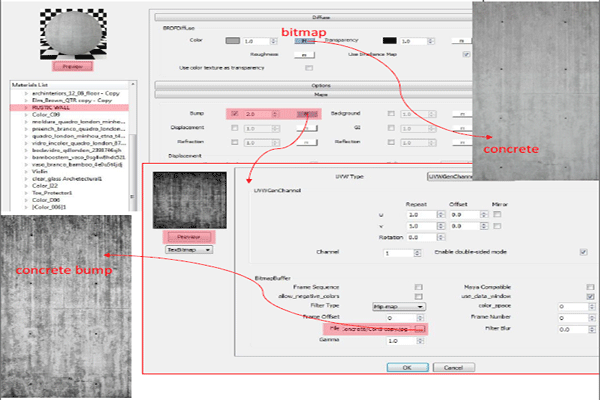Viewport: 600px width, 400px height.
Task: Open the Diffuse Color texture map button
Action: pos(305,41)
